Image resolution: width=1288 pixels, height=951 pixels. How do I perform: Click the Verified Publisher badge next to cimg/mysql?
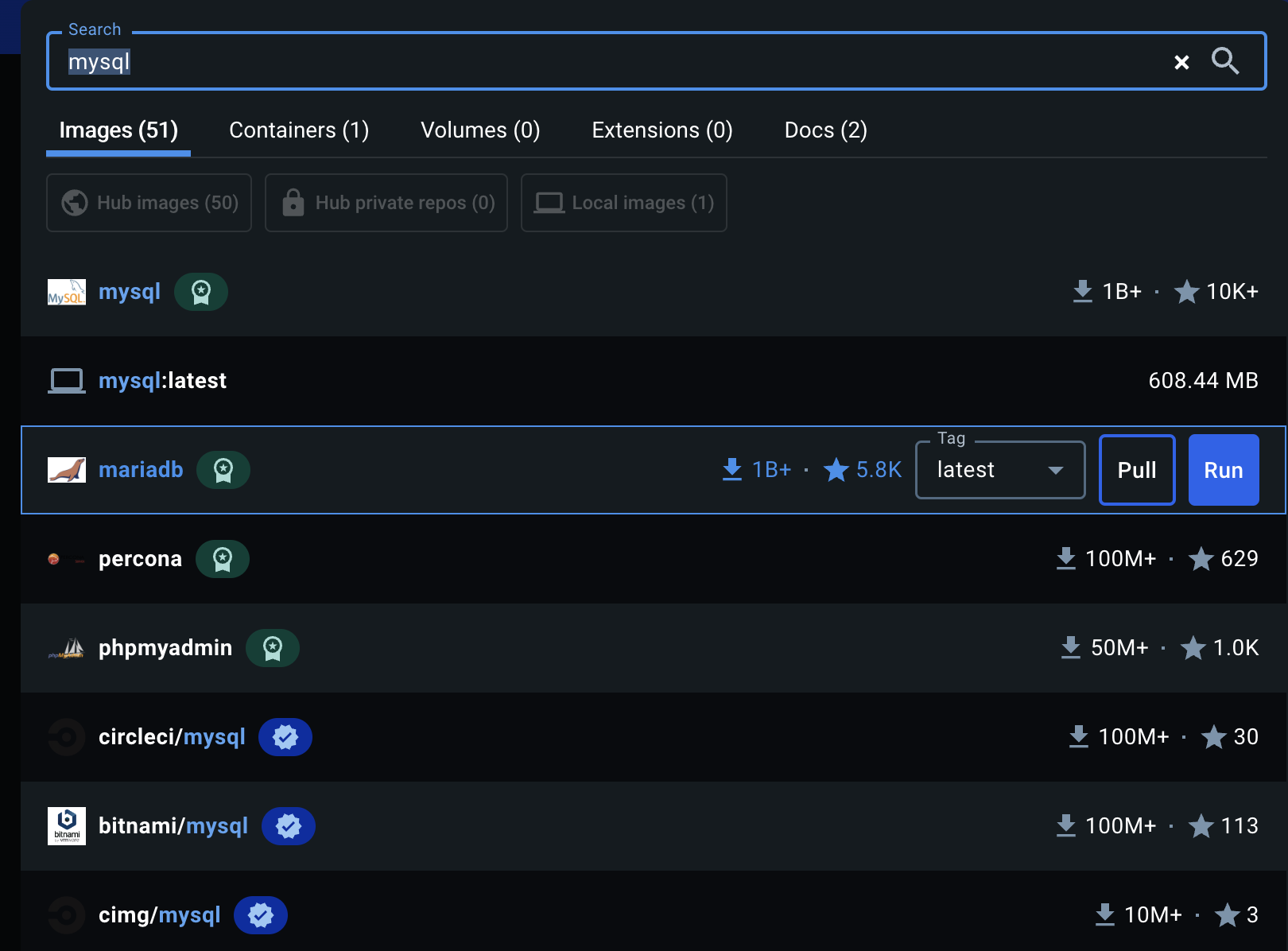click(261, 915)
